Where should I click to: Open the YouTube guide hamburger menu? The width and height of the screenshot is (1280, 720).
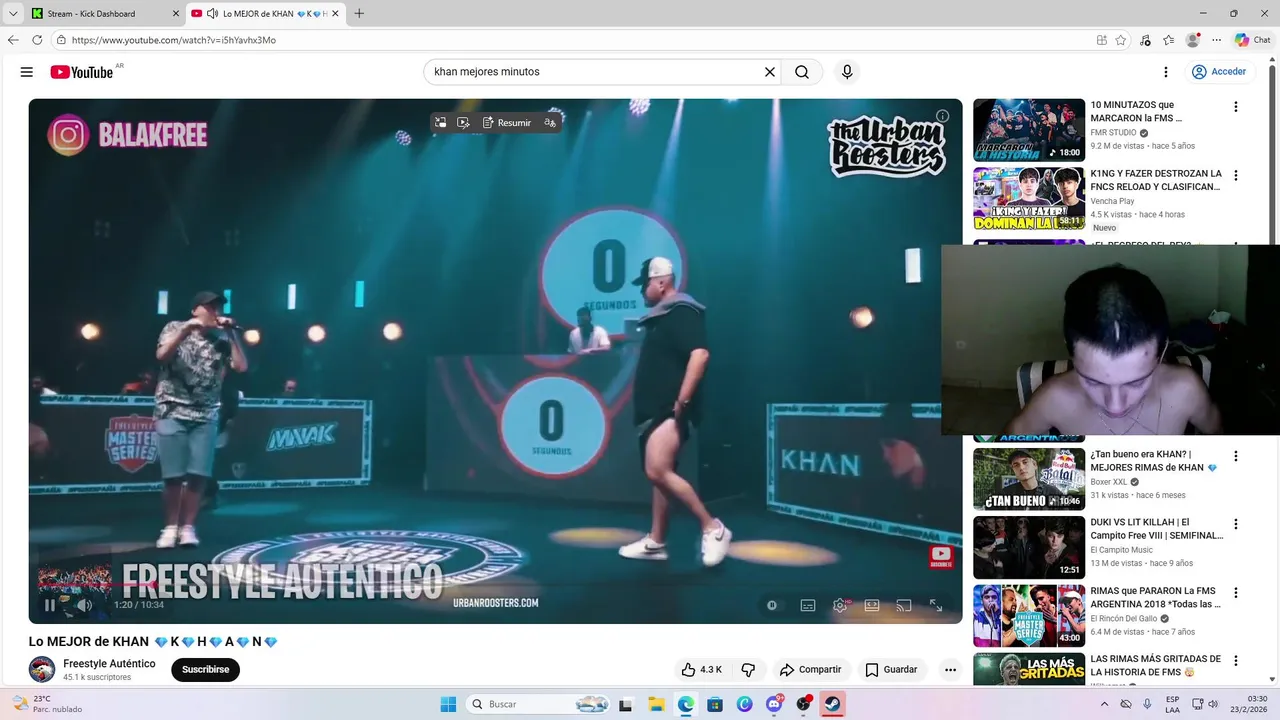pos(27,72)
